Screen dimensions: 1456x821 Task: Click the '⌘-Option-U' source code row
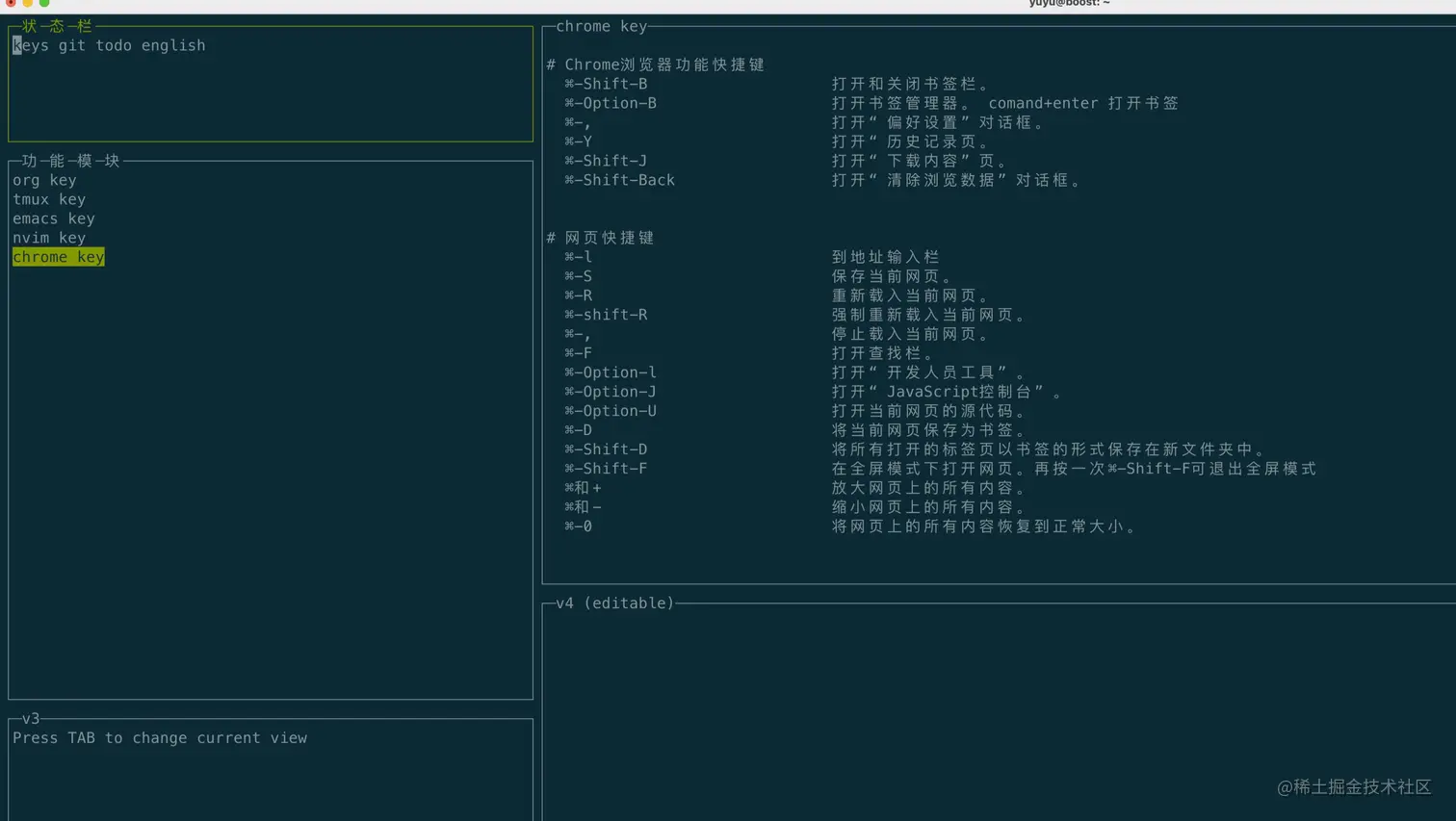(795, 411)
